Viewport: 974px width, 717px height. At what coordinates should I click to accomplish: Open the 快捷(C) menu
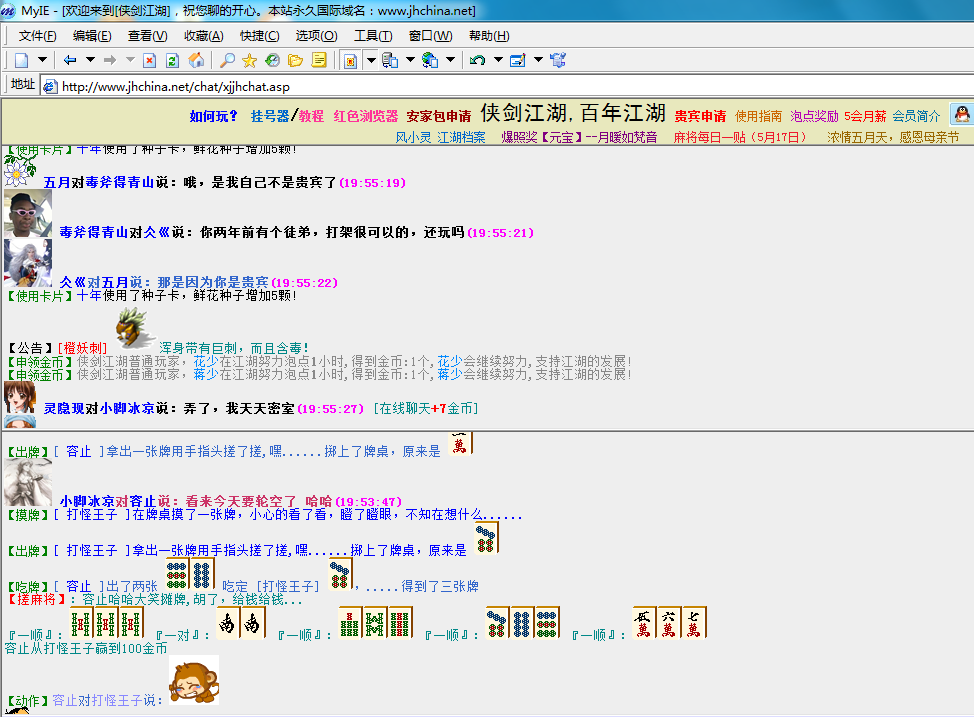260,36
